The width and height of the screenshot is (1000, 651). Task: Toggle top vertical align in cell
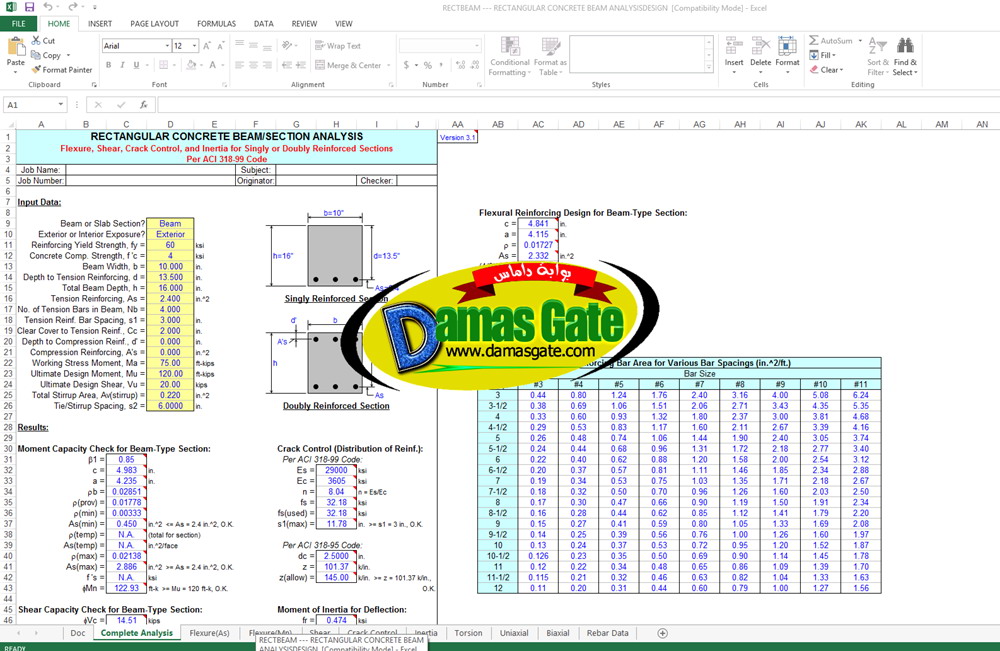pyautogui.click(x=240, y=46)
